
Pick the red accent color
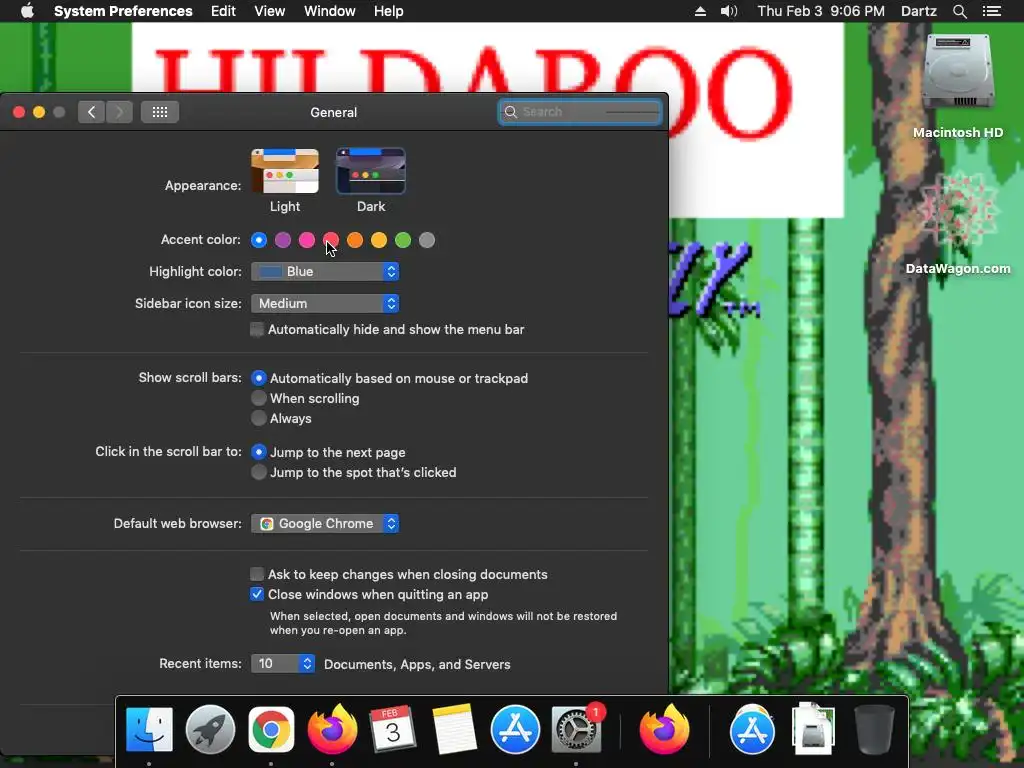pyautogui.click(x=331, y=240)
